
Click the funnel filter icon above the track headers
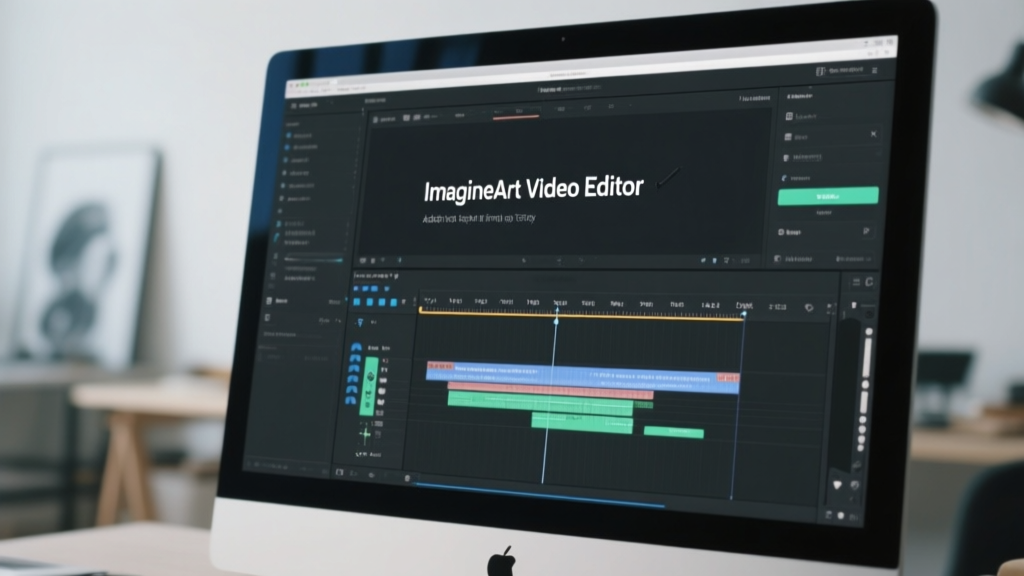(x=360, y=322)
